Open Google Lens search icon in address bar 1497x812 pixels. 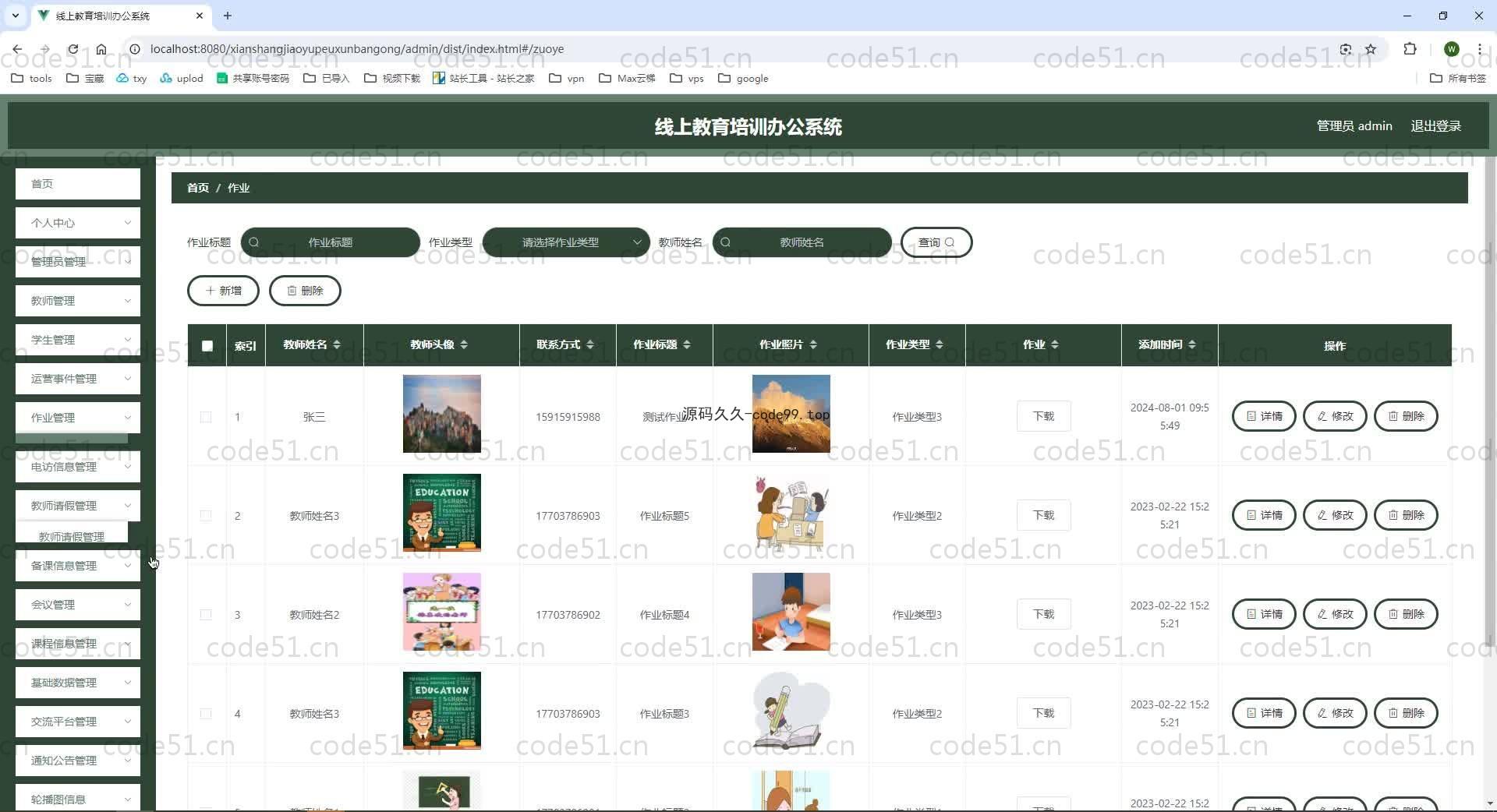coord(1346,49)
